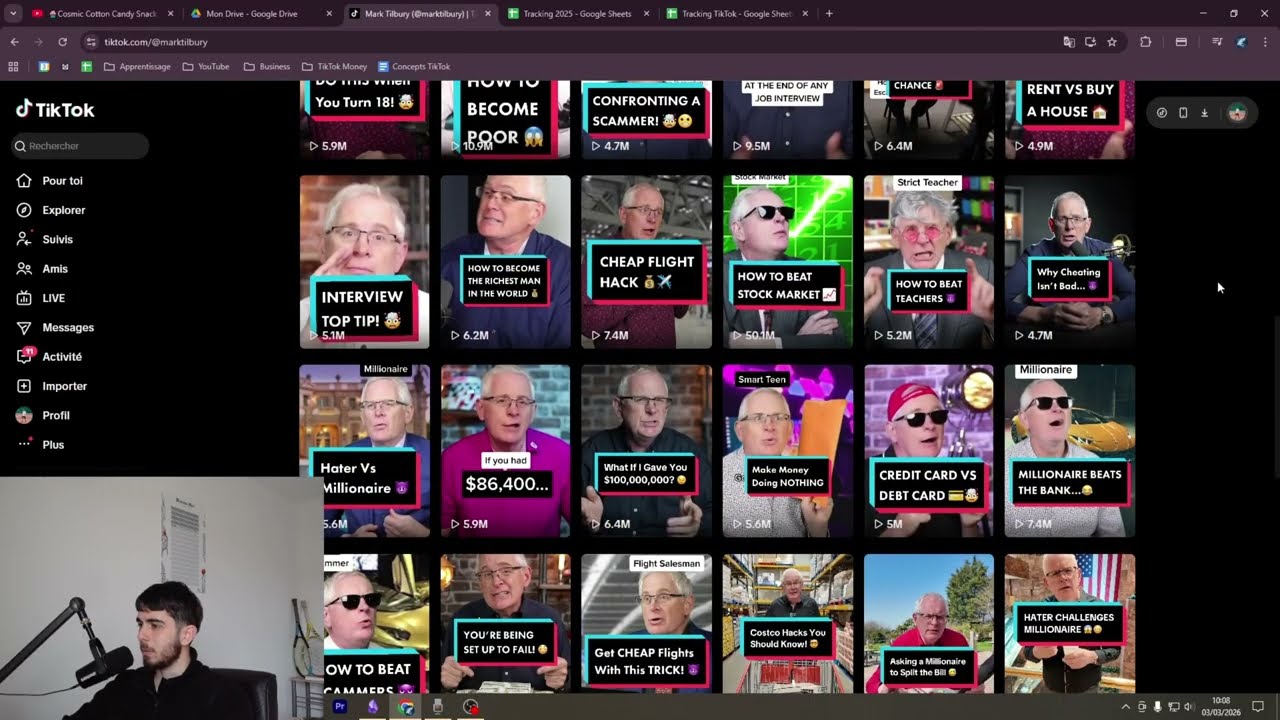Open the TikTok home logo

click(x=55, y=110)
